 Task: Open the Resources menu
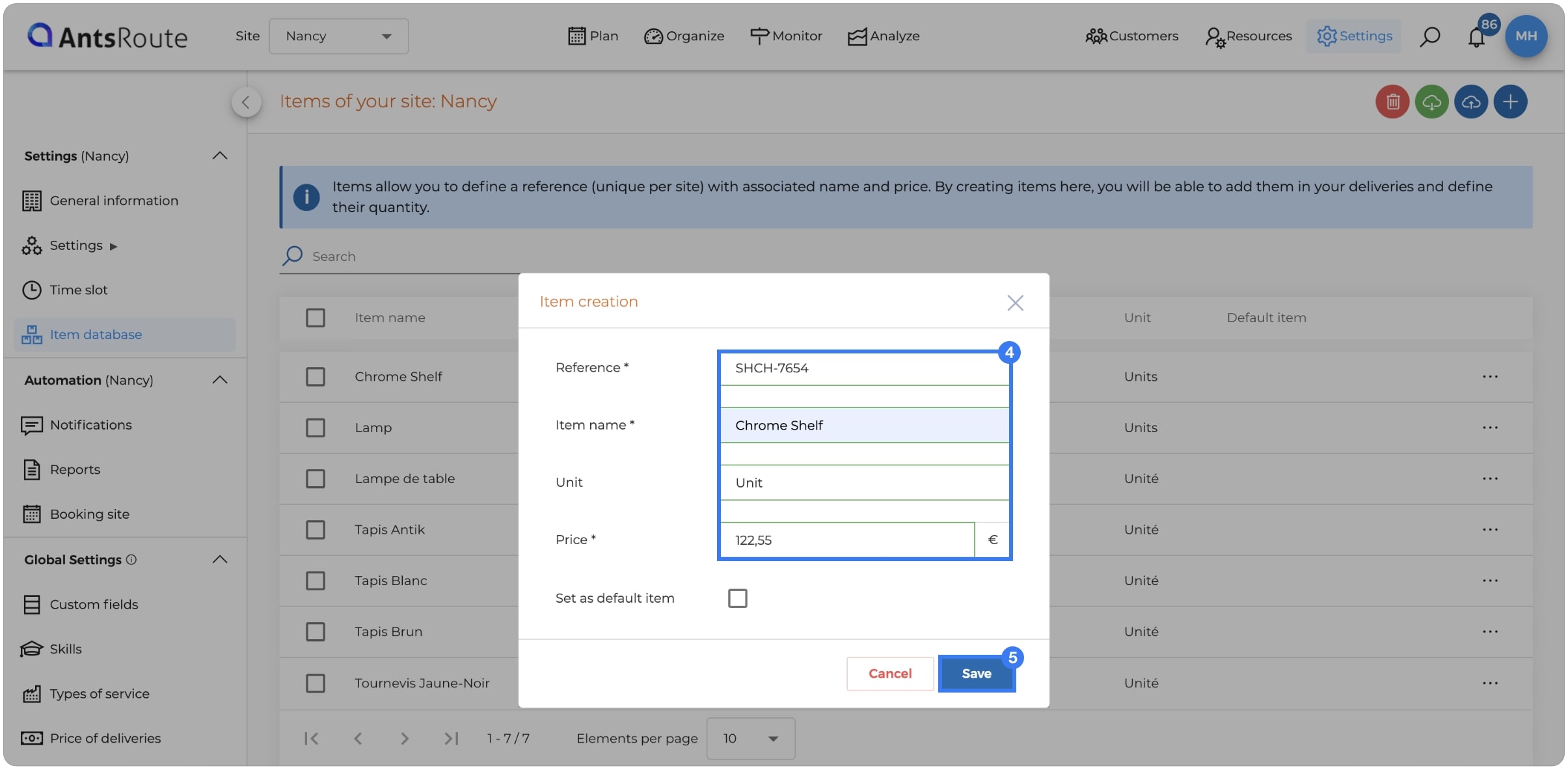(x=1249, y=36)
